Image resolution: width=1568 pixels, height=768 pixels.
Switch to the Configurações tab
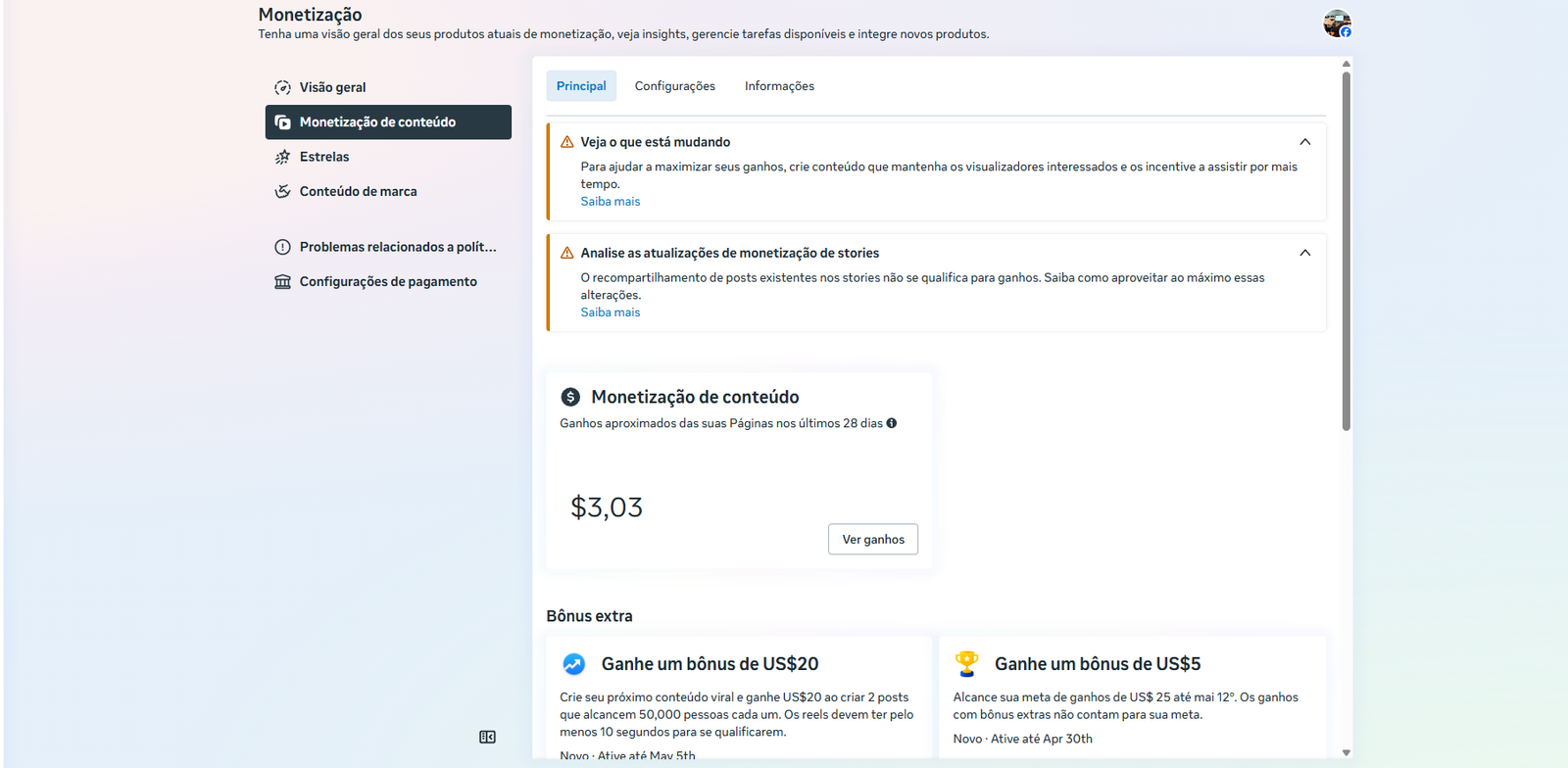tap(674, 86)
